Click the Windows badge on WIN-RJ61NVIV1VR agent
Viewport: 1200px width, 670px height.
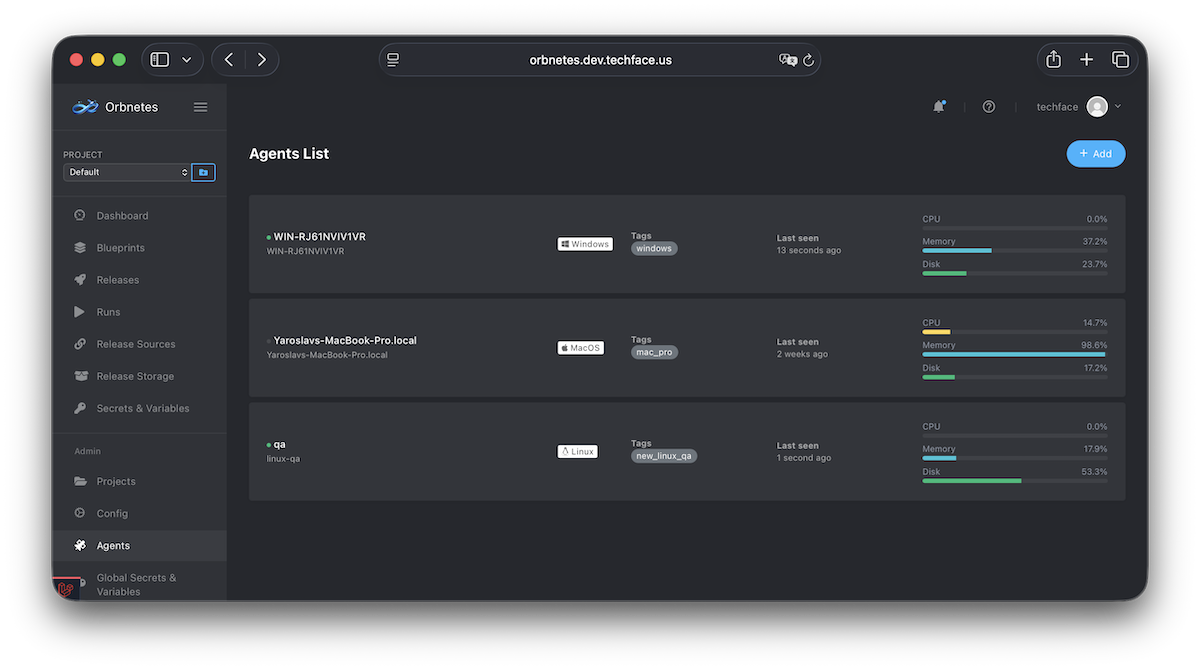point(584,243)
